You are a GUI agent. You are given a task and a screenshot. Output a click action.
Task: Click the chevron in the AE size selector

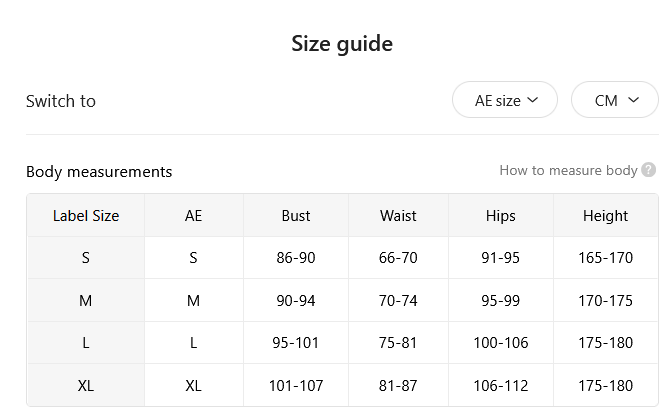[x=533, y=100]
